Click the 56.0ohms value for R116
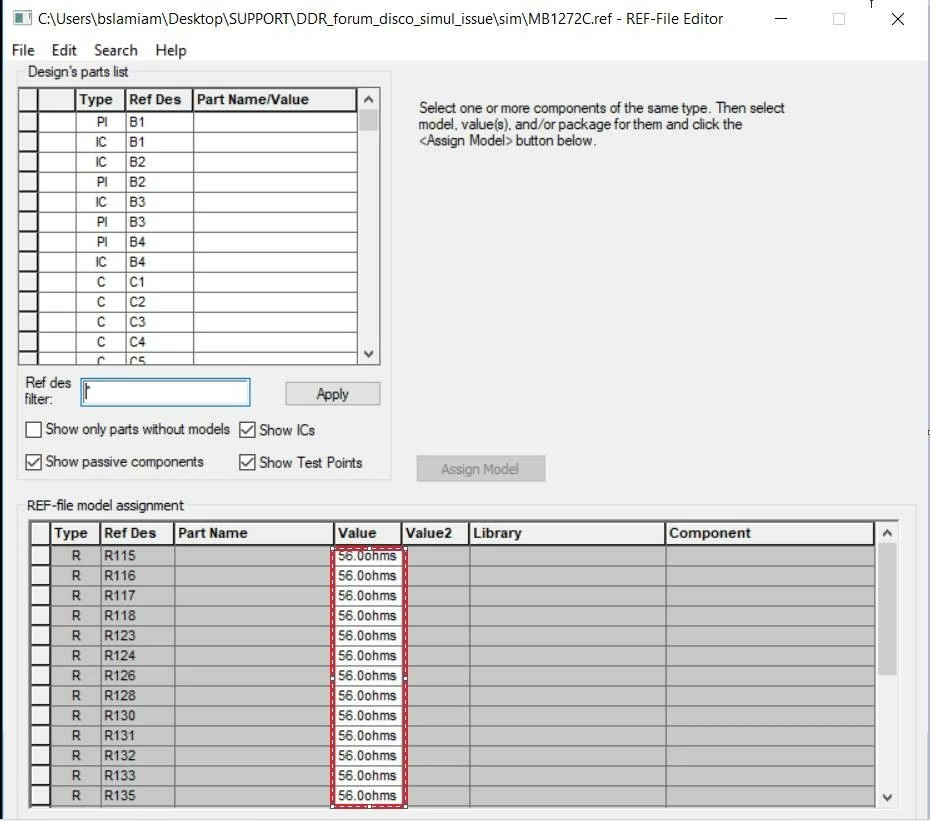Image resolution: width=930 pixels, height=821 pixels. [368, 575]
